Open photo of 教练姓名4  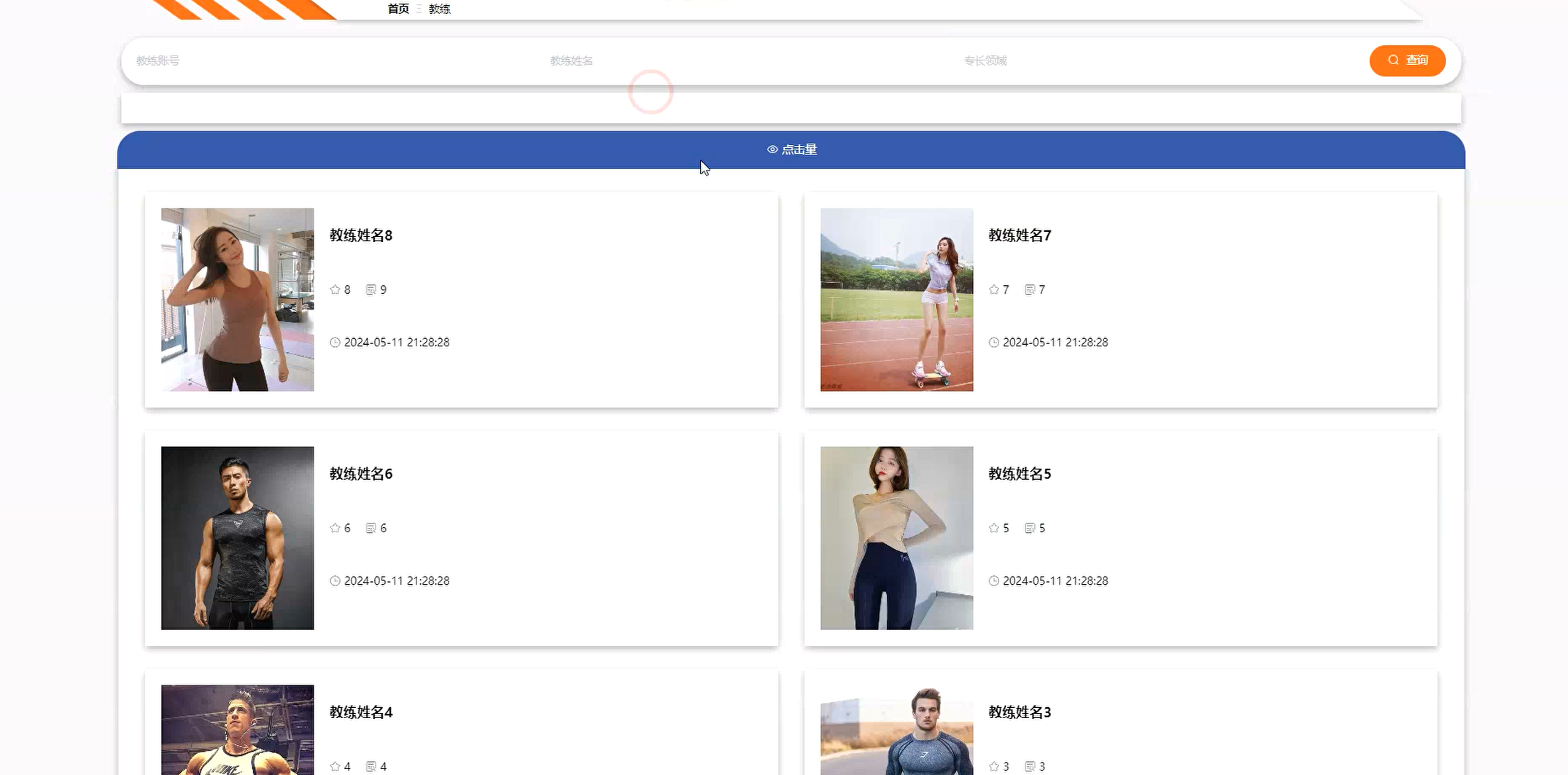coord(238,730)
